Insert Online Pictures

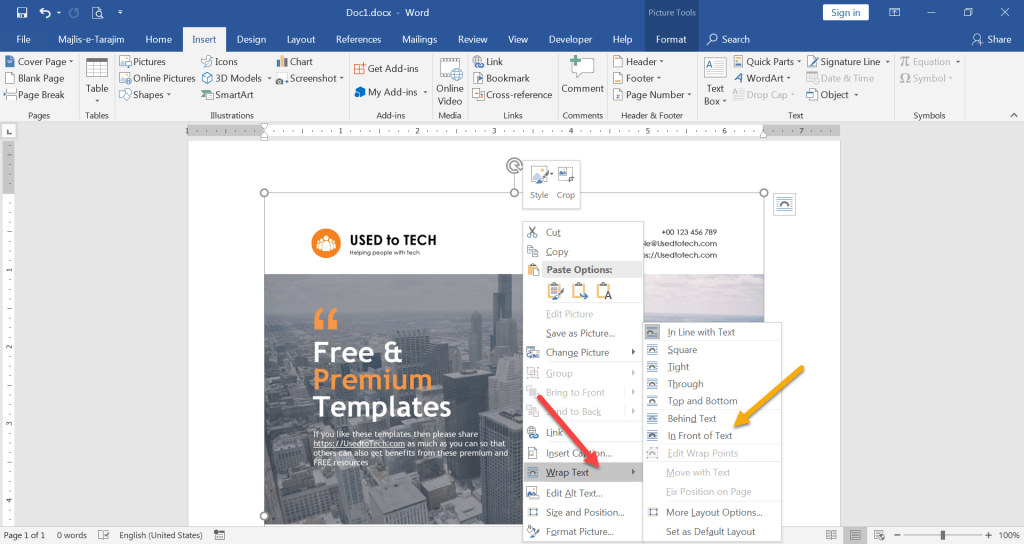(x=157, y=78)
